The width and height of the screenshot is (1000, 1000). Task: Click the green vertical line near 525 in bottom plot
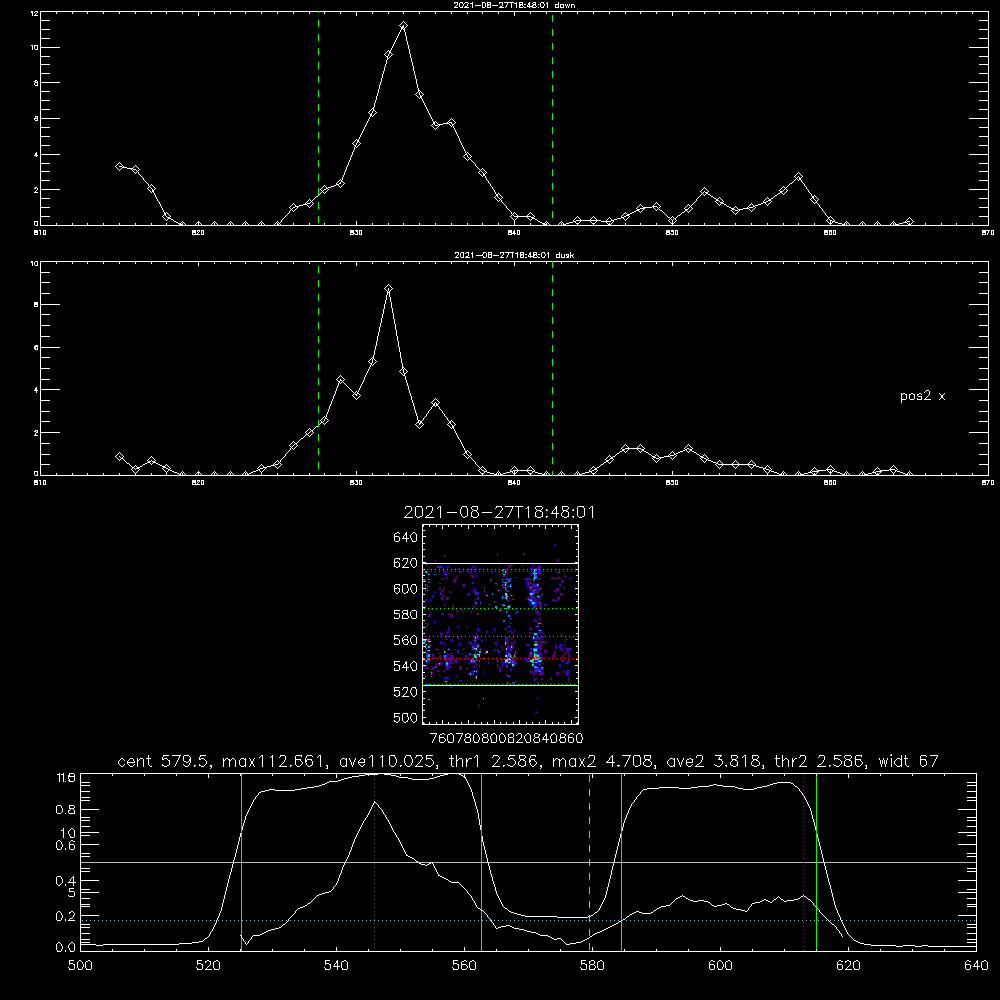pos(242,862)
